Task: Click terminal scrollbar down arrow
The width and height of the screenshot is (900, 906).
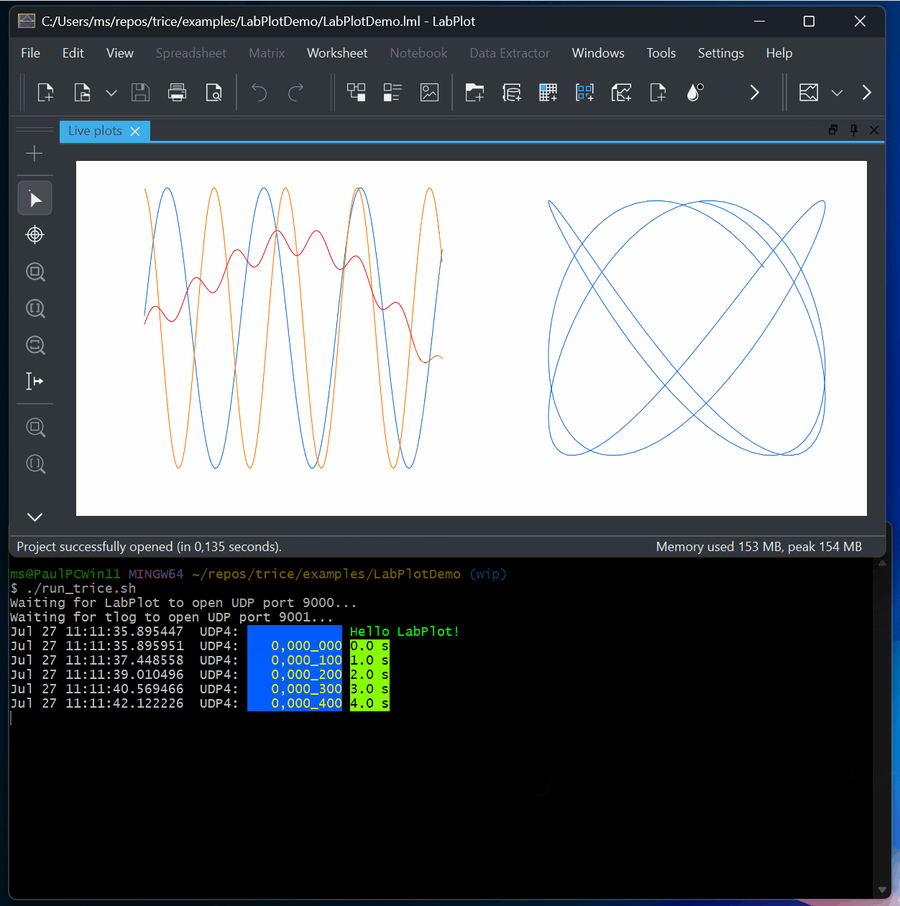Action: (x=882, y=890)
